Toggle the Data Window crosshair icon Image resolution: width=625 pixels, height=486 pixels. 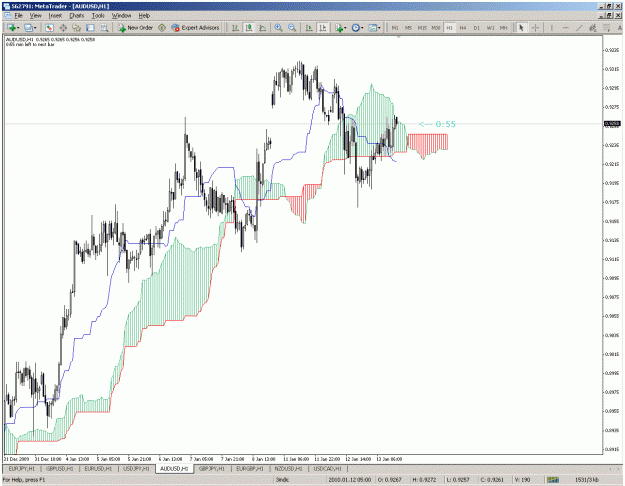coord(63,28)
